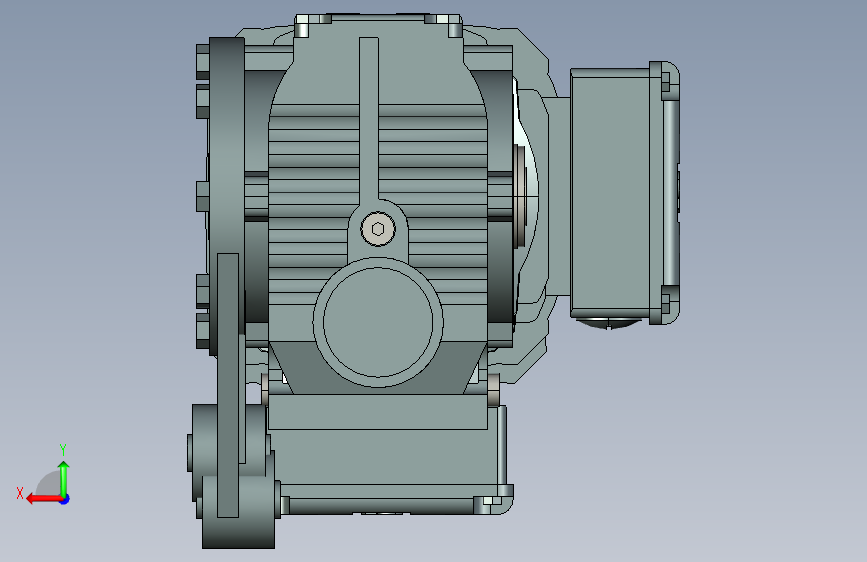Select the vertical rib above the hex screw

tap(369, 119)
